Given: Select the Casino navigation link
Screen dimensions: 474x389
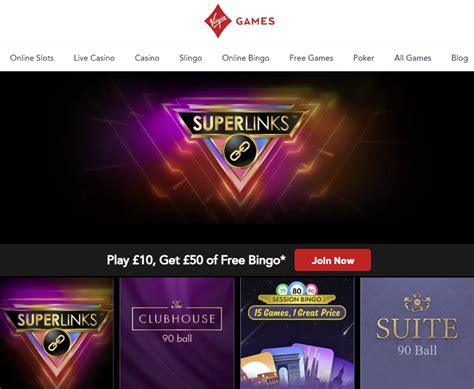Looking at the screenshot, I should tap(147, 58).
